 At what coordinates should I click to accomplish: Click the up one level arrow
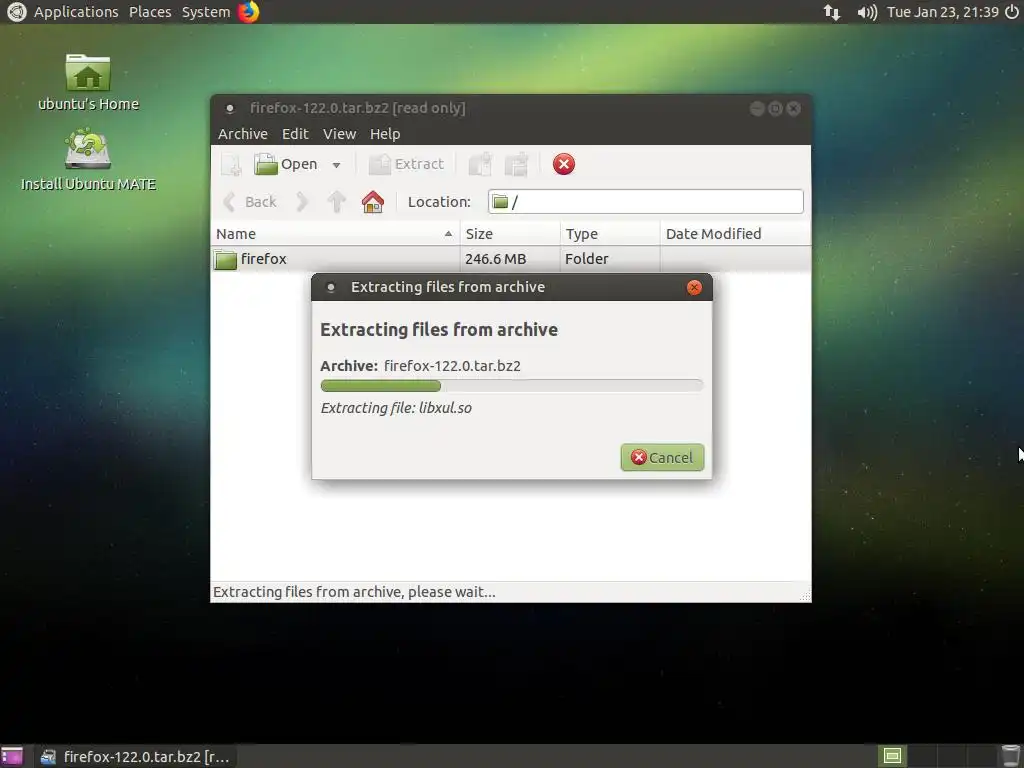[336, 202]
